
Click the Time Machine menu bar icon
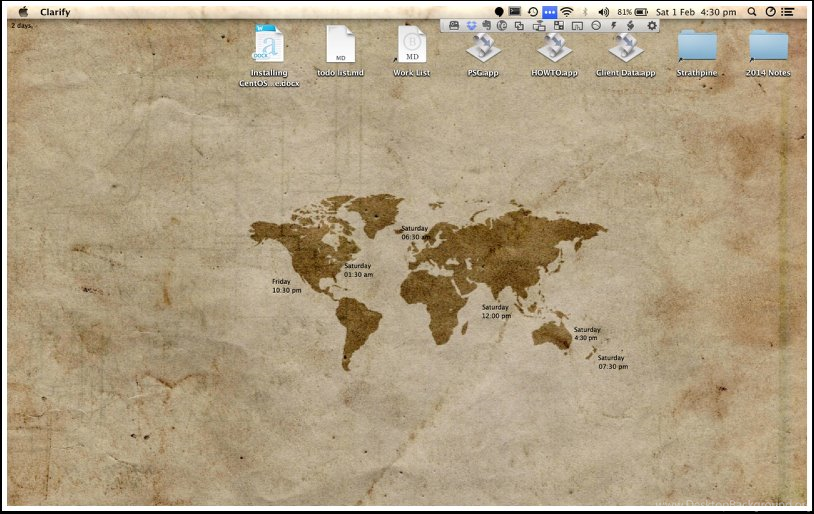tap(533, 11)
